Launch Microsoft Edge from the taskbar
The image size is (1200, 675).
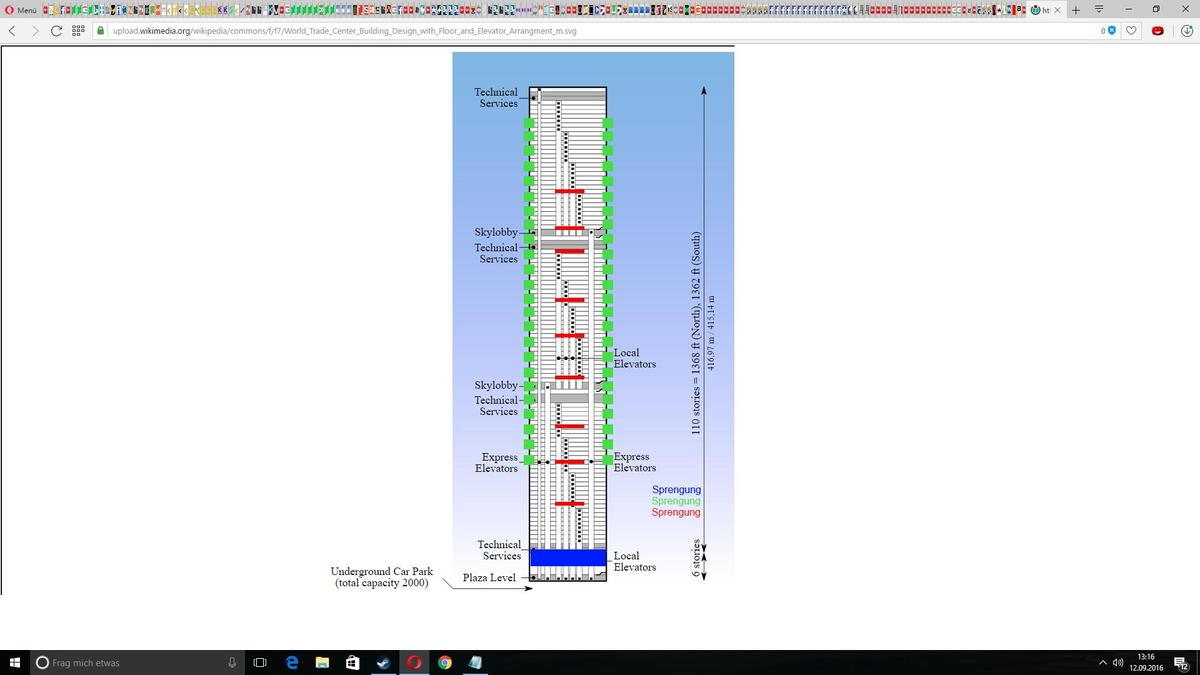[x=292, y=663]
